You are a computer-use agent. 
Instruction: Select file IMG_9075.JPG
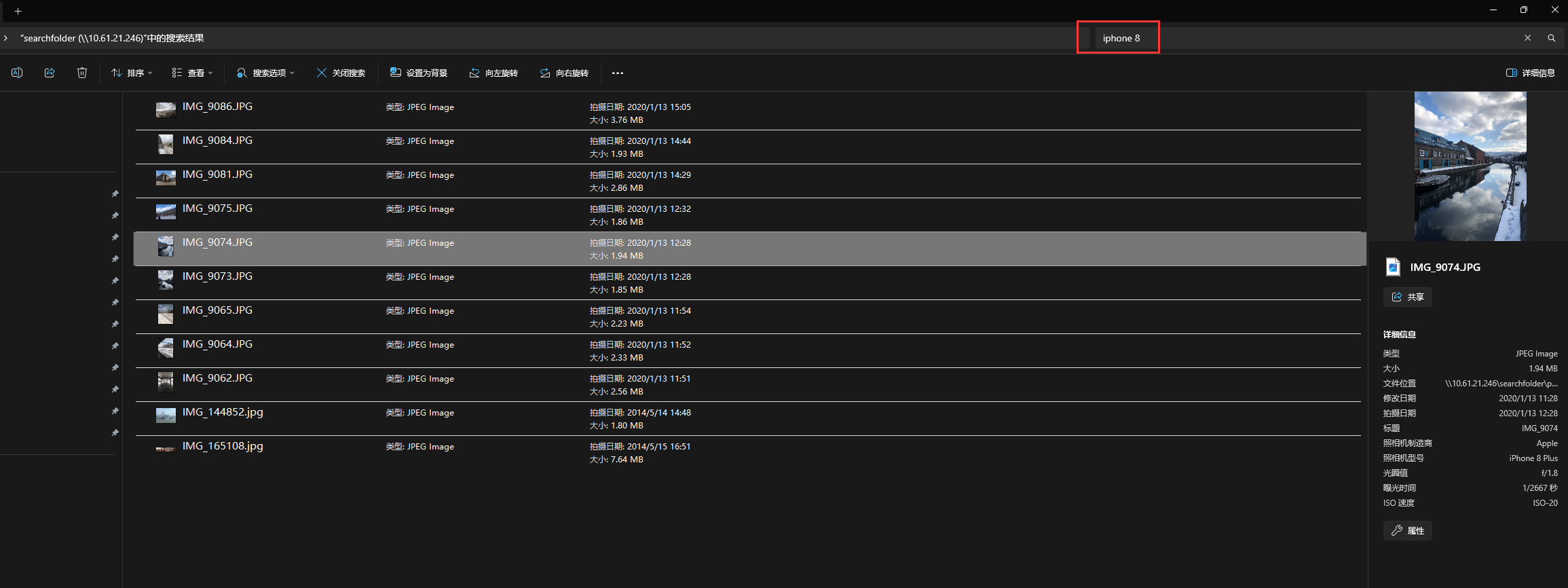coord(748,215)
